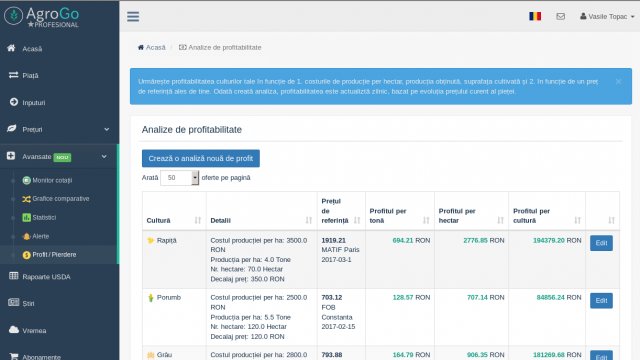Image resolution: width=640 pixels, height=360 pixels.
Task: Open Monitor cotații submenu item
Action: pos(52,180)
